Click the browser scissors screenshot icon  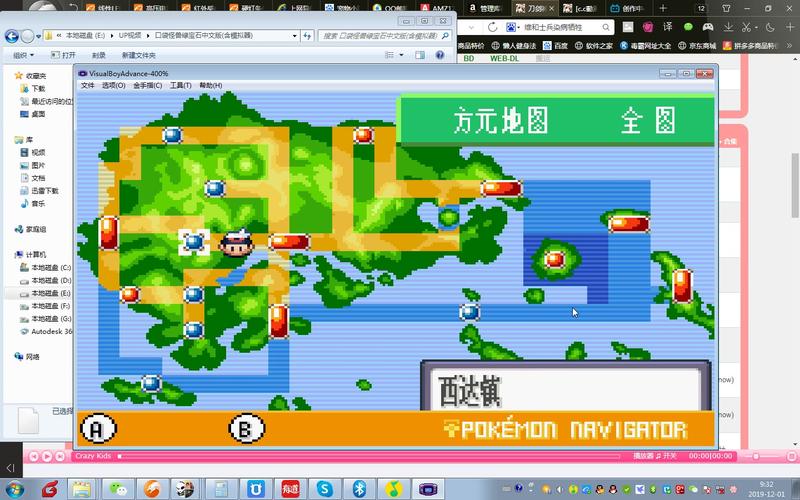746,27
